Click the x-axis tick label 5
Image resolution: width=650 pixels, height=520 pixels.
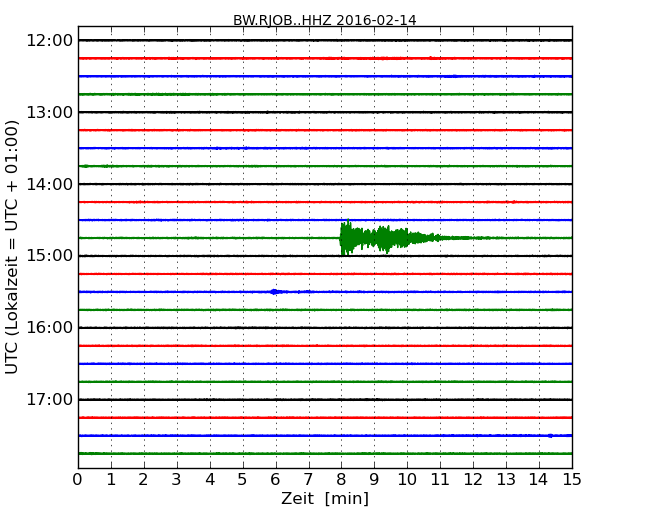pos(242,480)
